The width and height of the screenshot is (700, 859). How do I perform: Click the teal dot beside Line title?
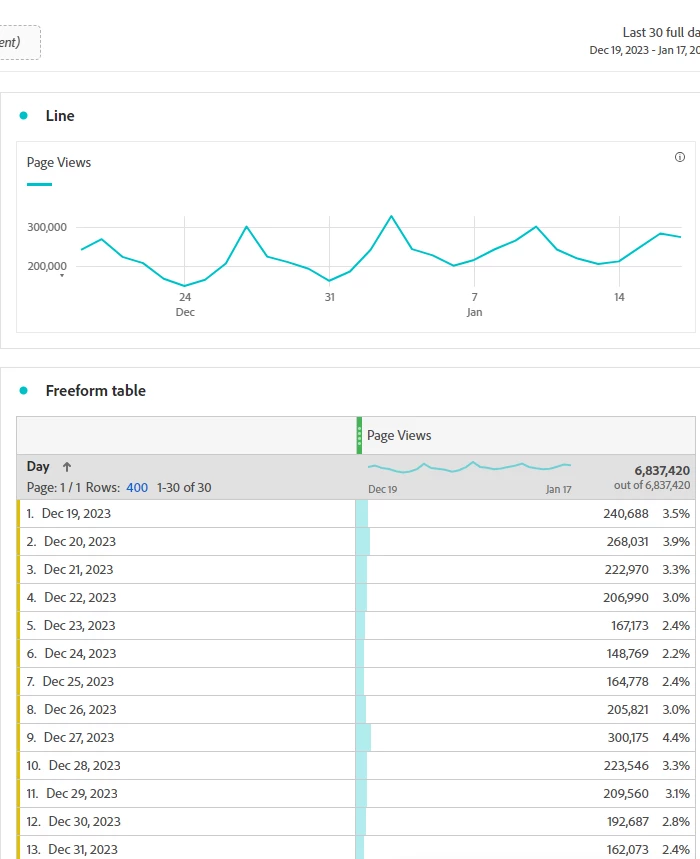(24, 116)
